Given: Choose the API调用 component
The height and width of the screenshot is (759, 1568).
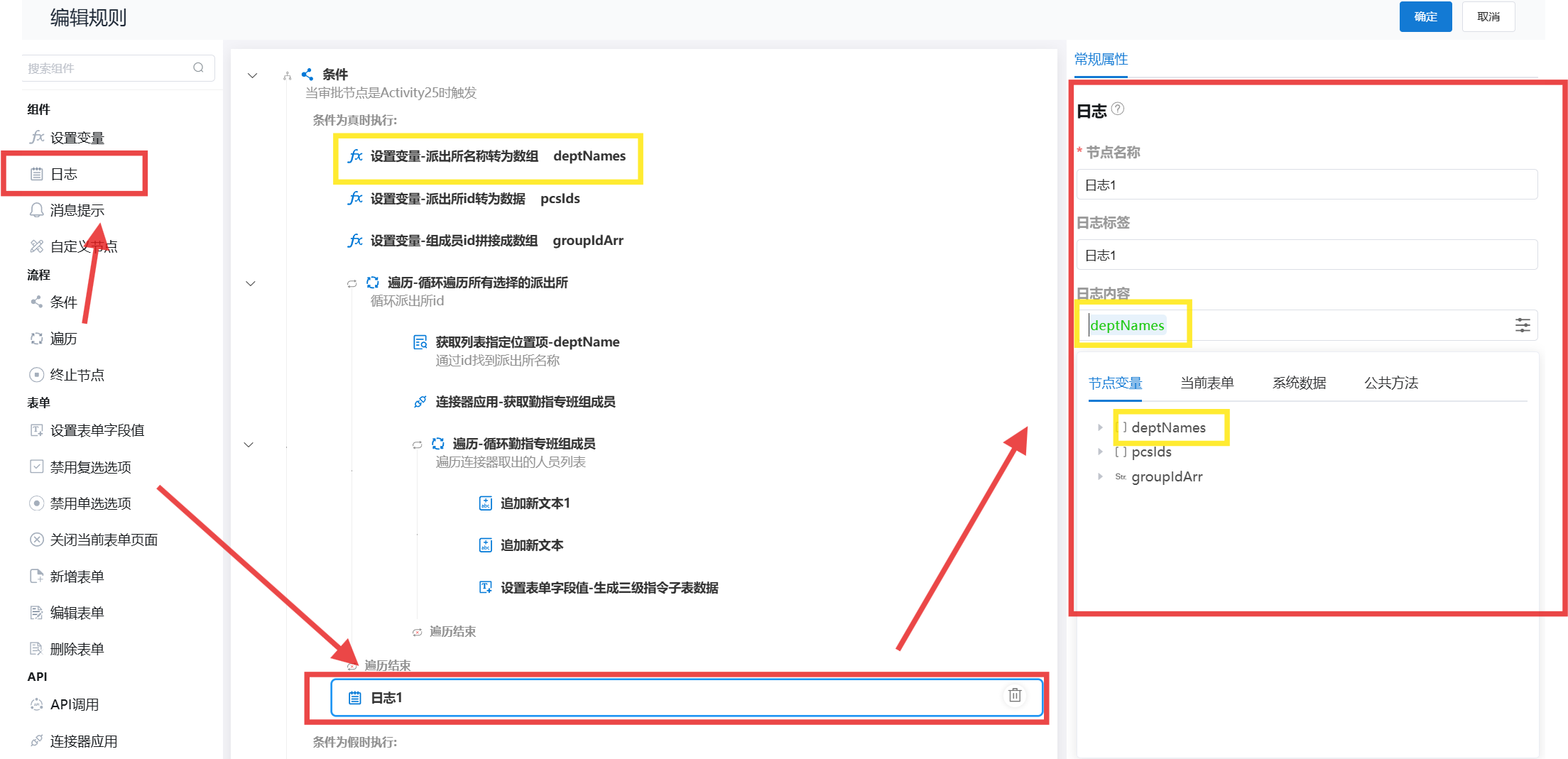Looking at the screenshot, I should coord(74,704).
